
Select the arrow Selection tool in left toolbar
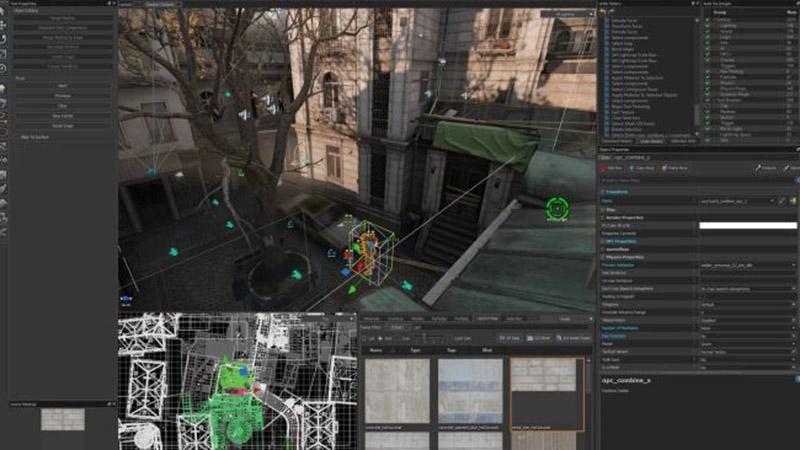(5, 13)
